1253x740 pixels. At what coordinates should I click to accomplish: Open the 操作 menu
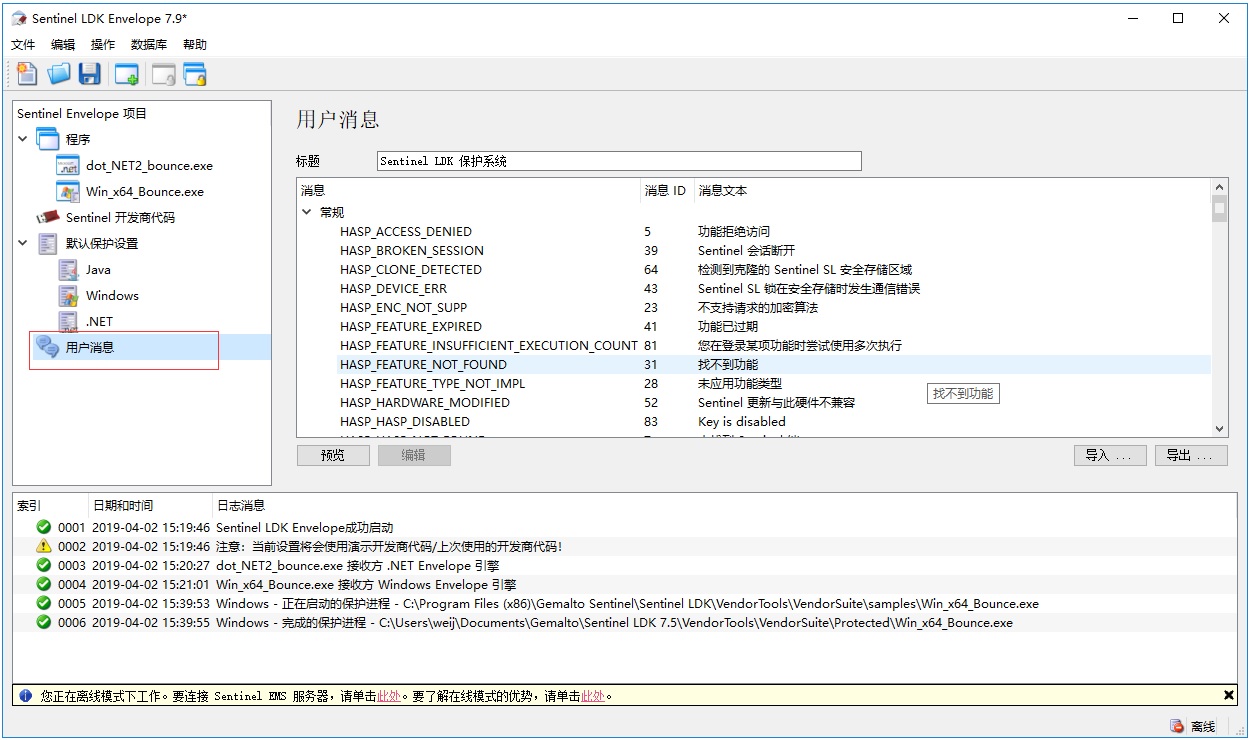coord(103,45)
